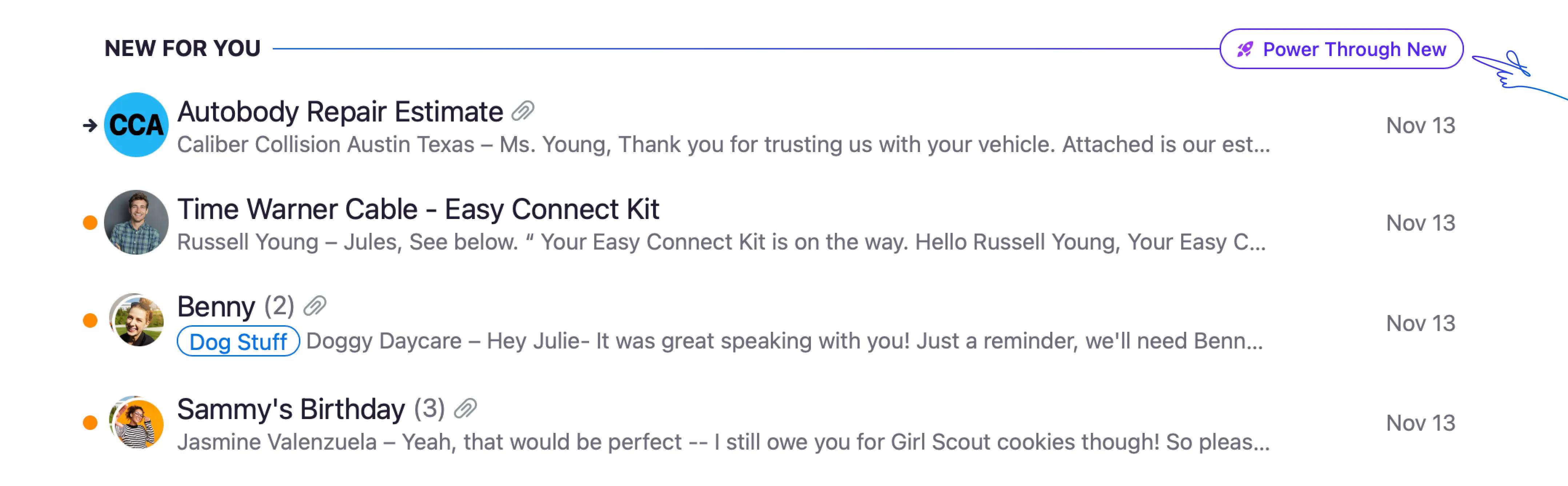Select the Dog Stuff label tag
1568x486 pixels.
tap(238, 341)
